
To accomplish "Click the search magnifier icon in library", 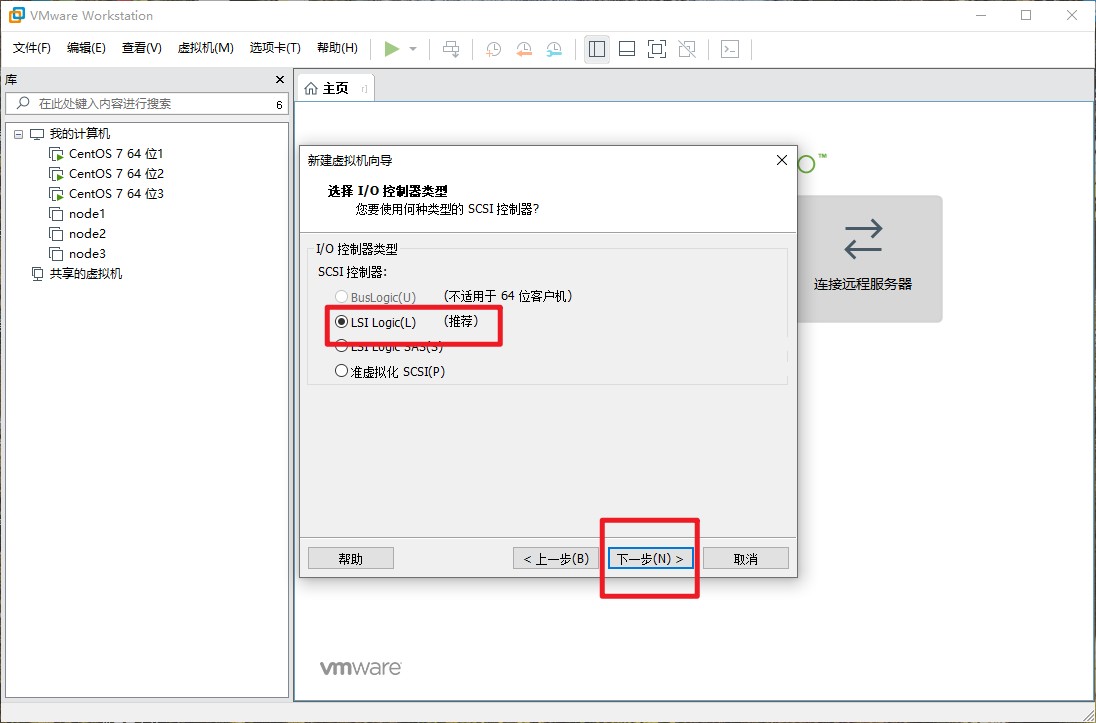I will [x=23, y=103].
